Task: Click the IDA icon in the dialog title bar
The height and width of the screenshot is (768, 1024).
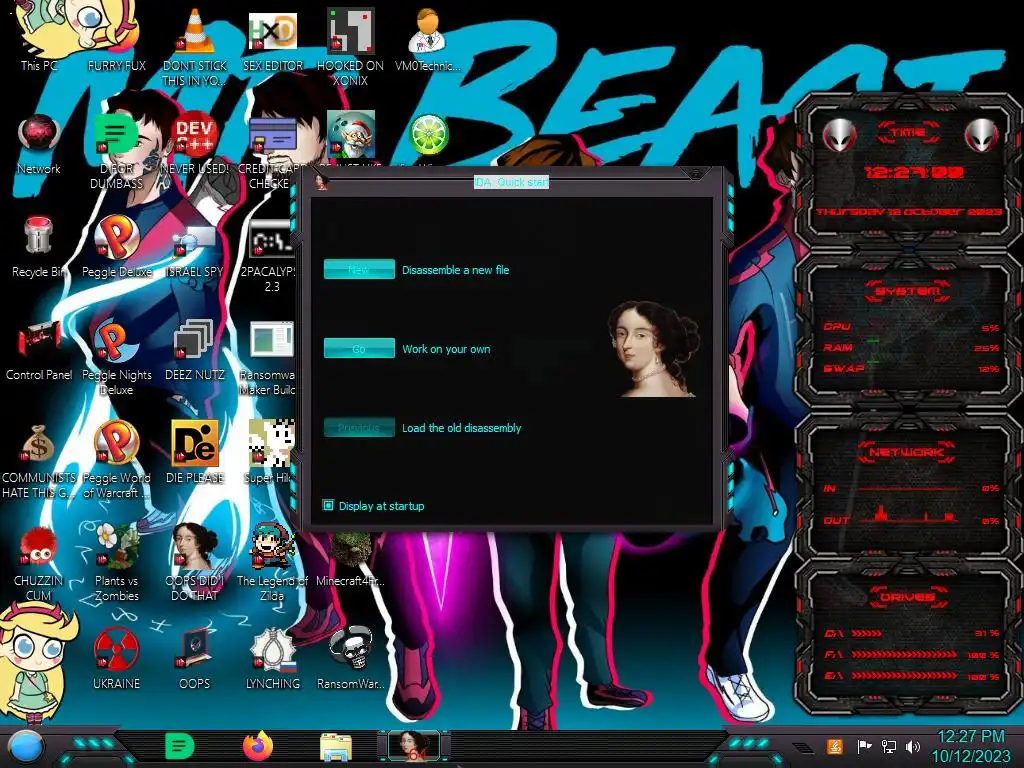Action: pyautogui.click(x=321, y=182)
